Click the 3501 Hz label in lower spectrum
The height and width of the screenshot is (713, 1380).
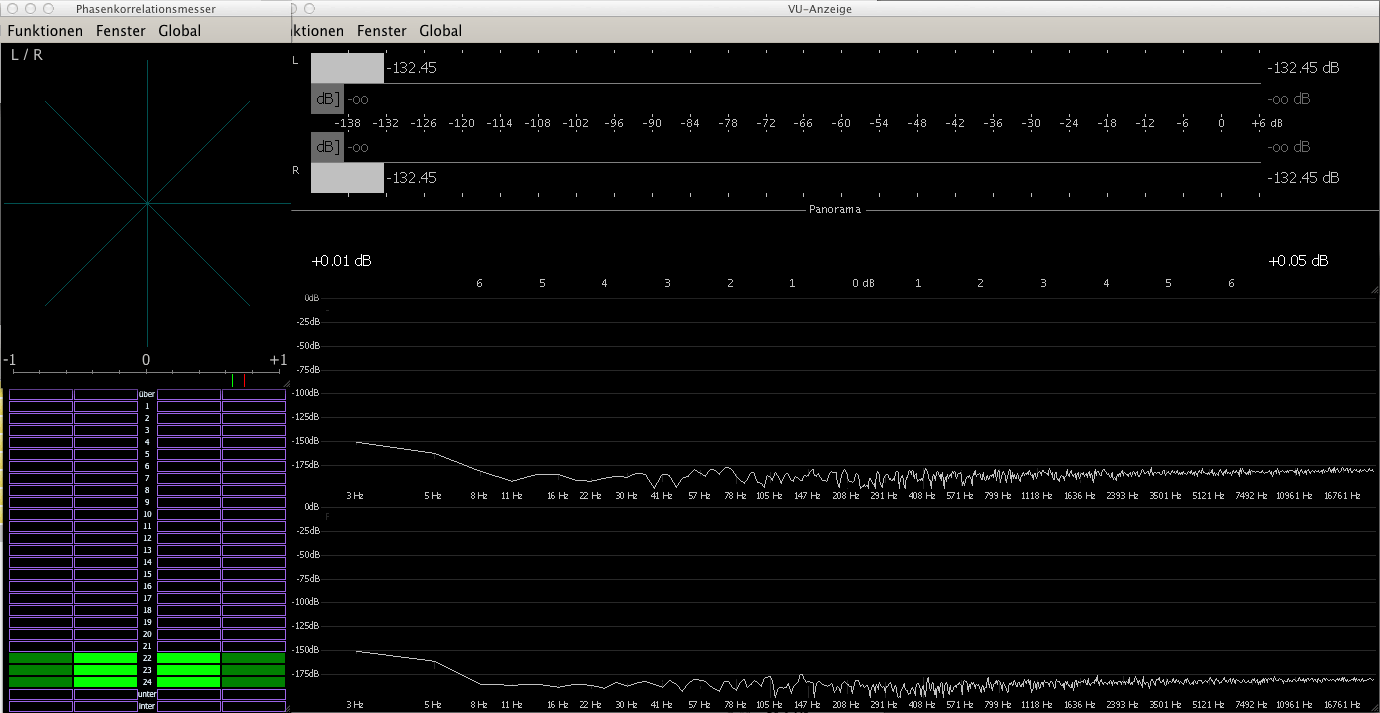[x=1165, y=705]
